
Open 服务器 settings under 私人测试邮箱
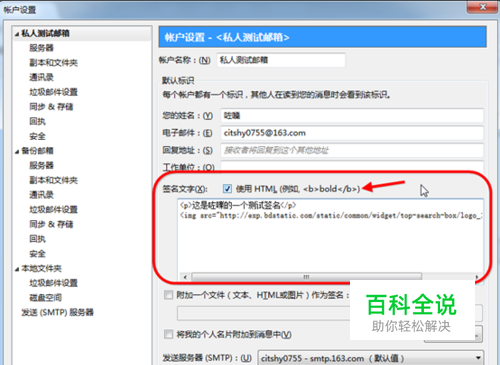(x=41, y=48)
